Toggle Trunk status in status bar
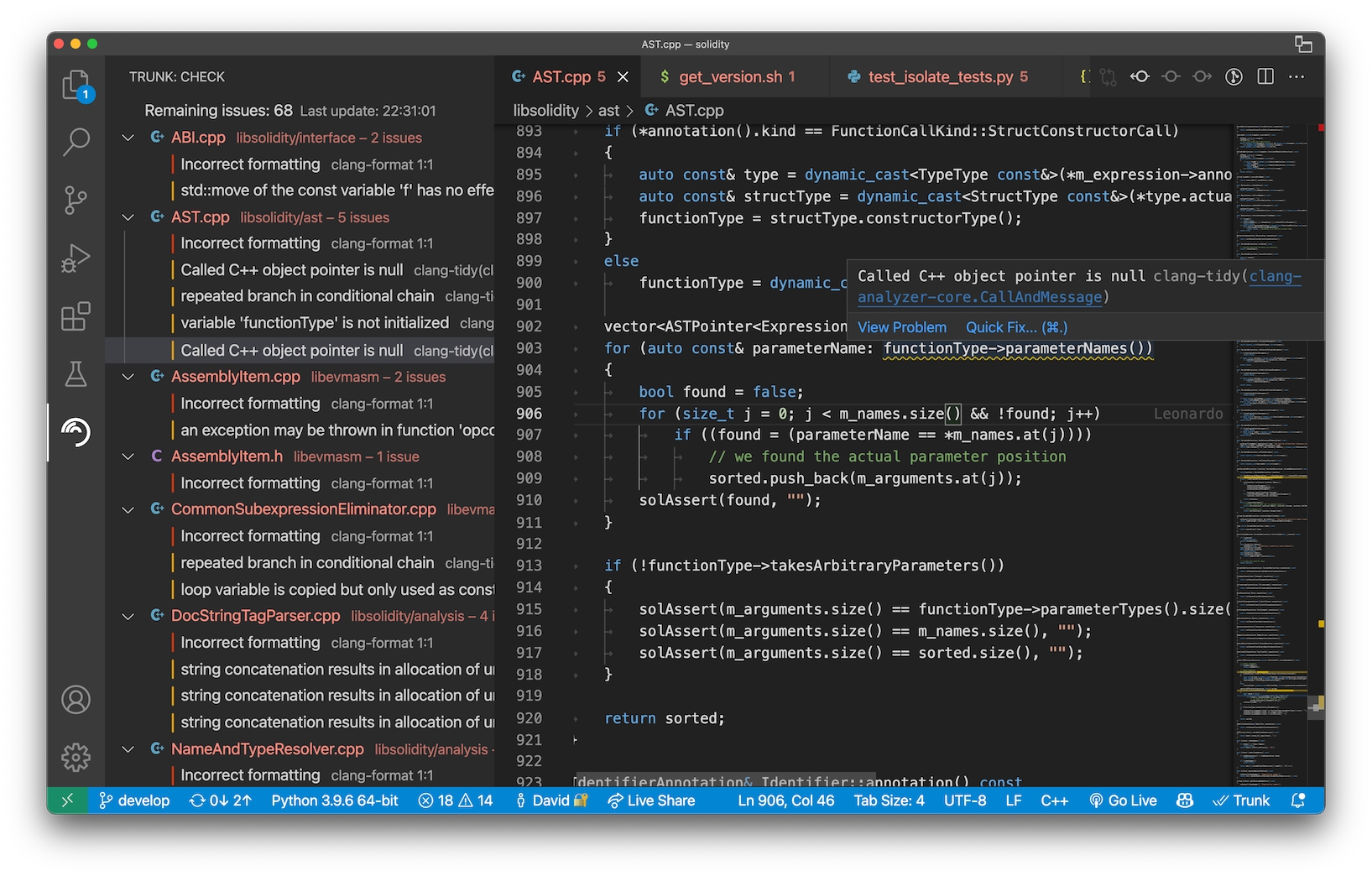The height and width of the screenshot is (876, 1372). click(1241, 800)
